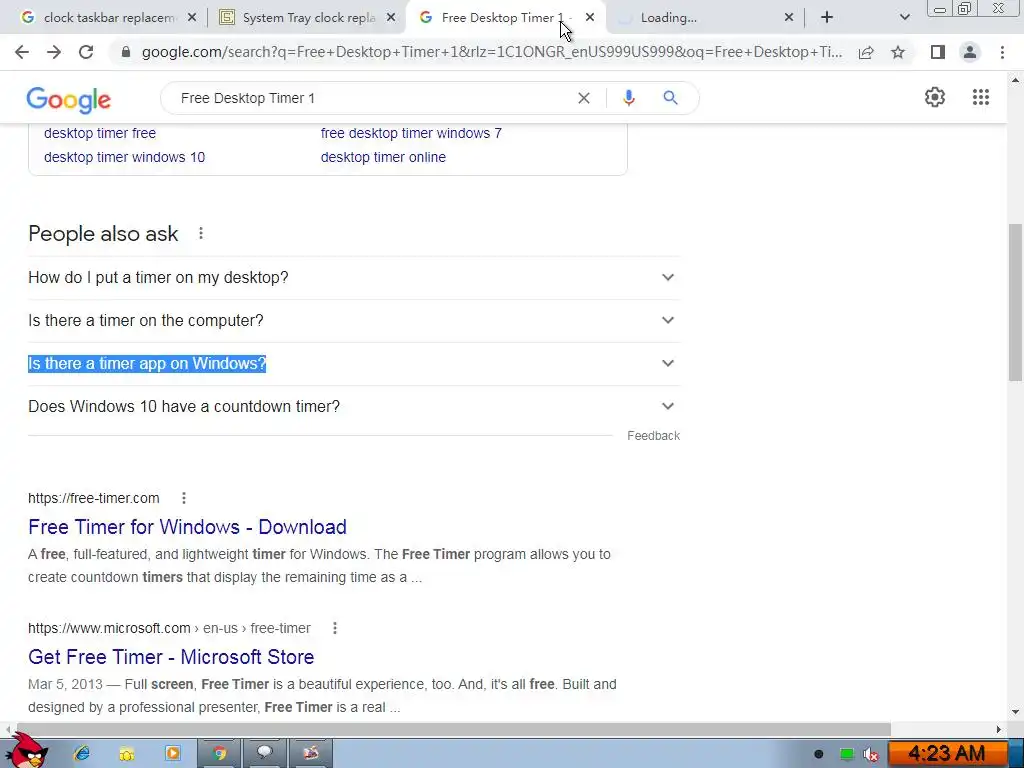The height and width of the screenshot is (768, 1024).
Task: Open the taskbar clock showing 4:23 AM
Action: [x=946, y=754]
